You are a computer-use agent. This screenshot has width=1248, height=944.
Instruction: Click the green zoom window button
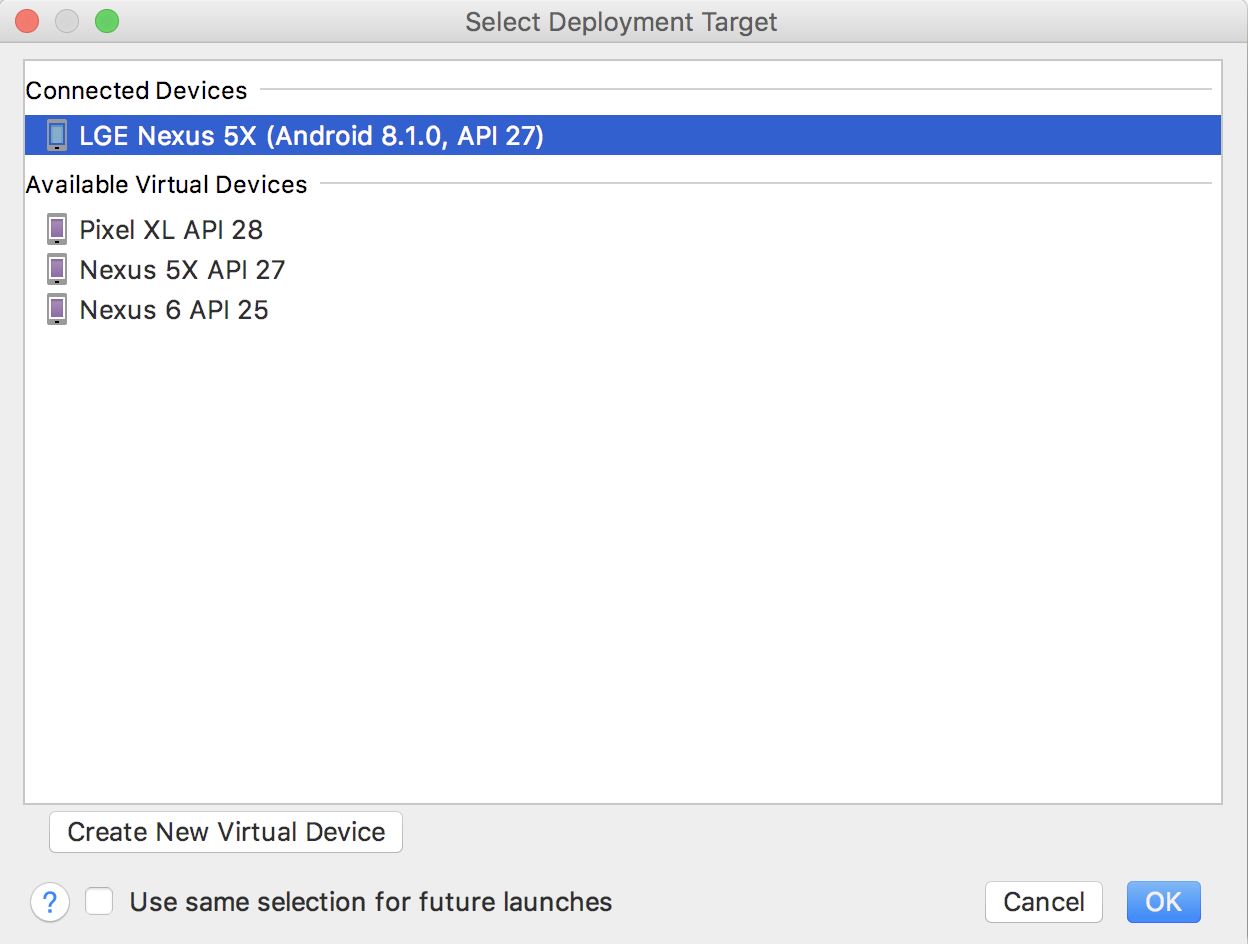106,21
